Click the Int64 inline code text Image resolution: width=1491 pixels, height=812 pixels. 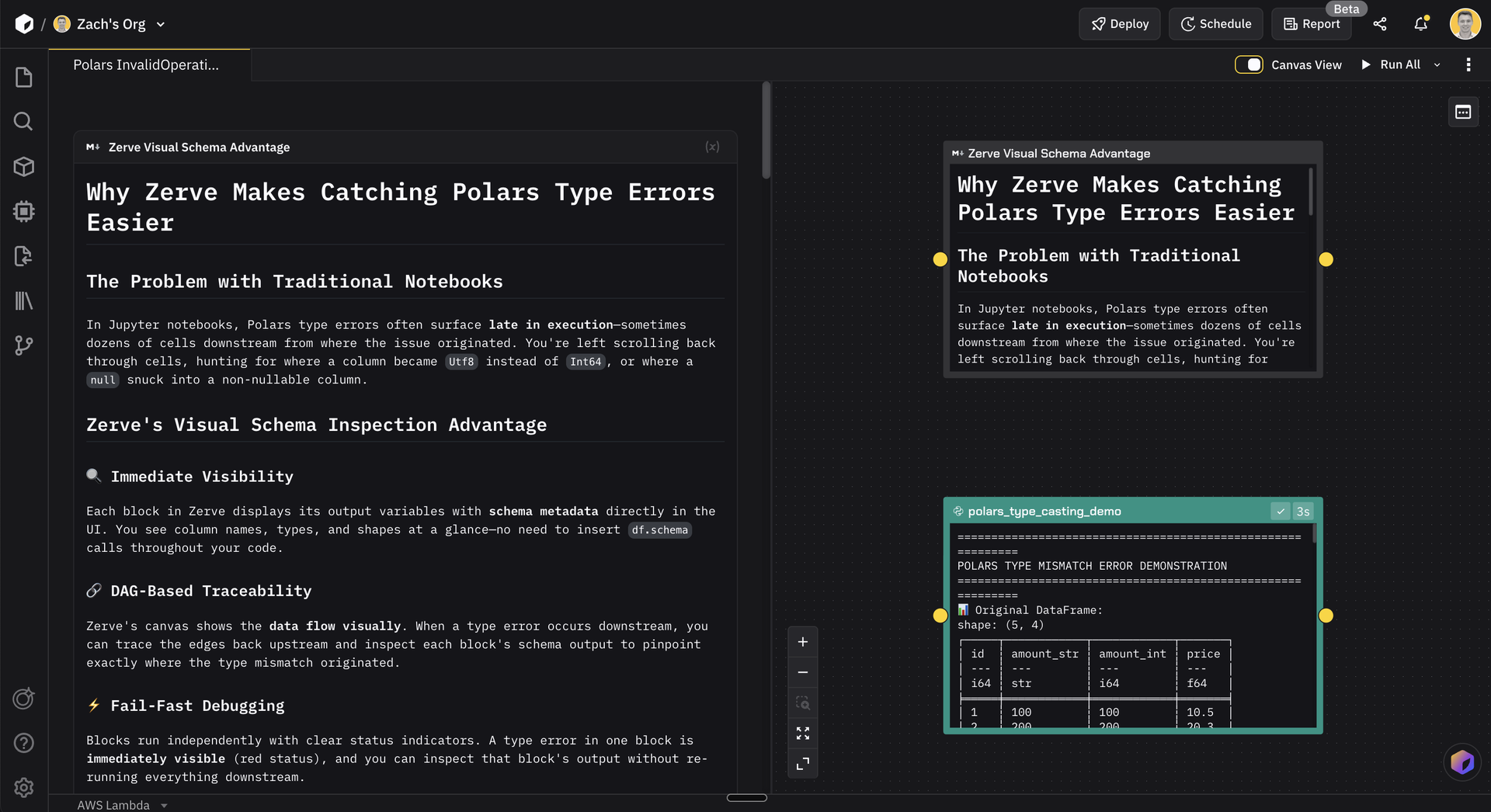pos(586,362)
